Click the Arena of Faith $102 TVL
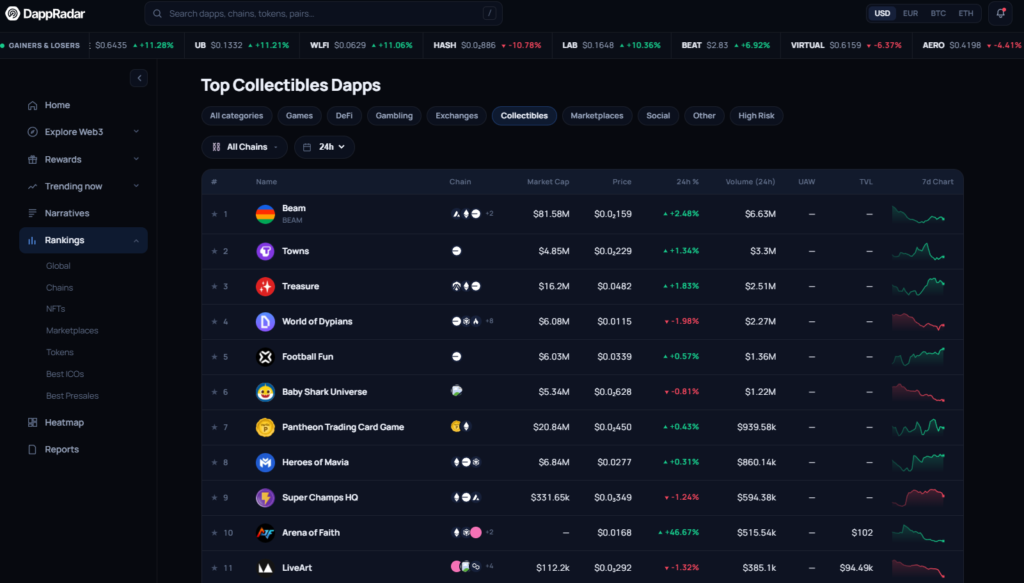The image size is (1024, 583). click(x=862, y=533)
